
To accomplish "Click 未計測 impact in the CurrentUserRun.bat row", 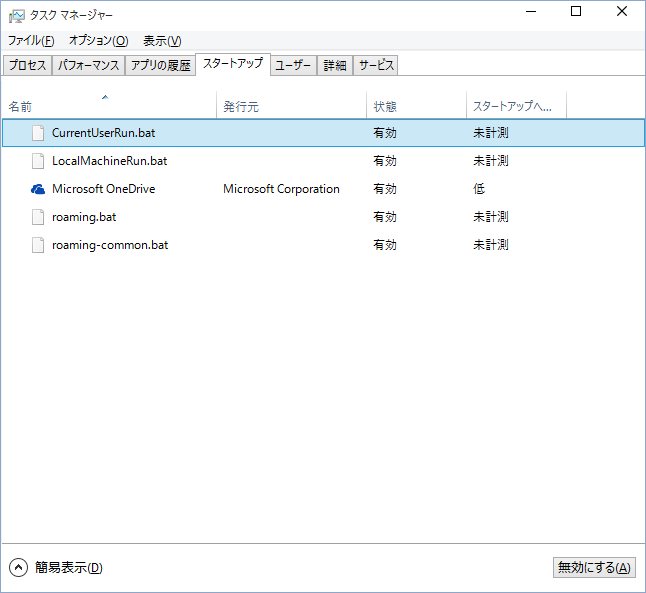I will point(491,133).
